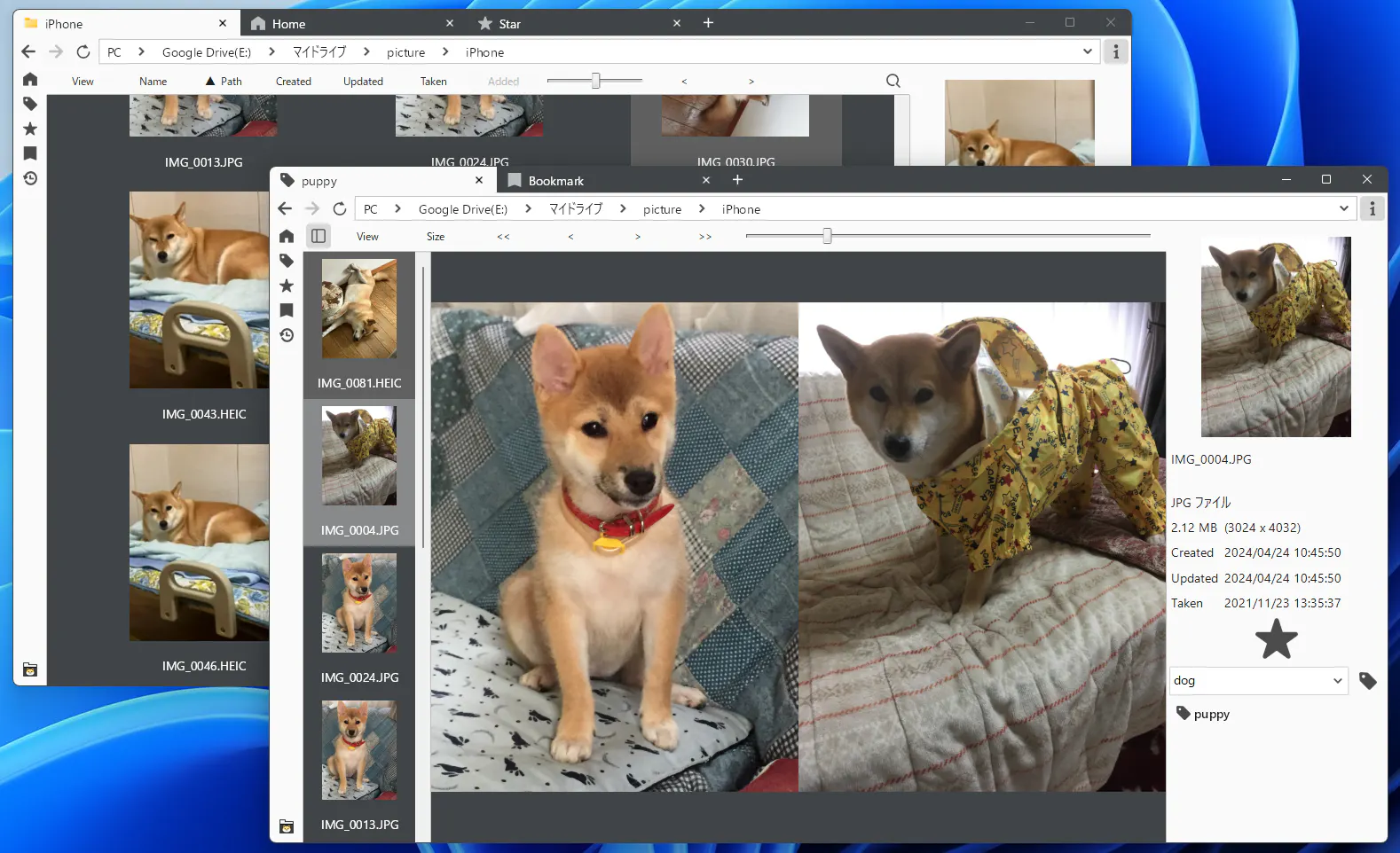Click the zoom slider handle in the front window
Image resolution: width=1400 pixels, height=853 pixels.
(x=827, y=236)
